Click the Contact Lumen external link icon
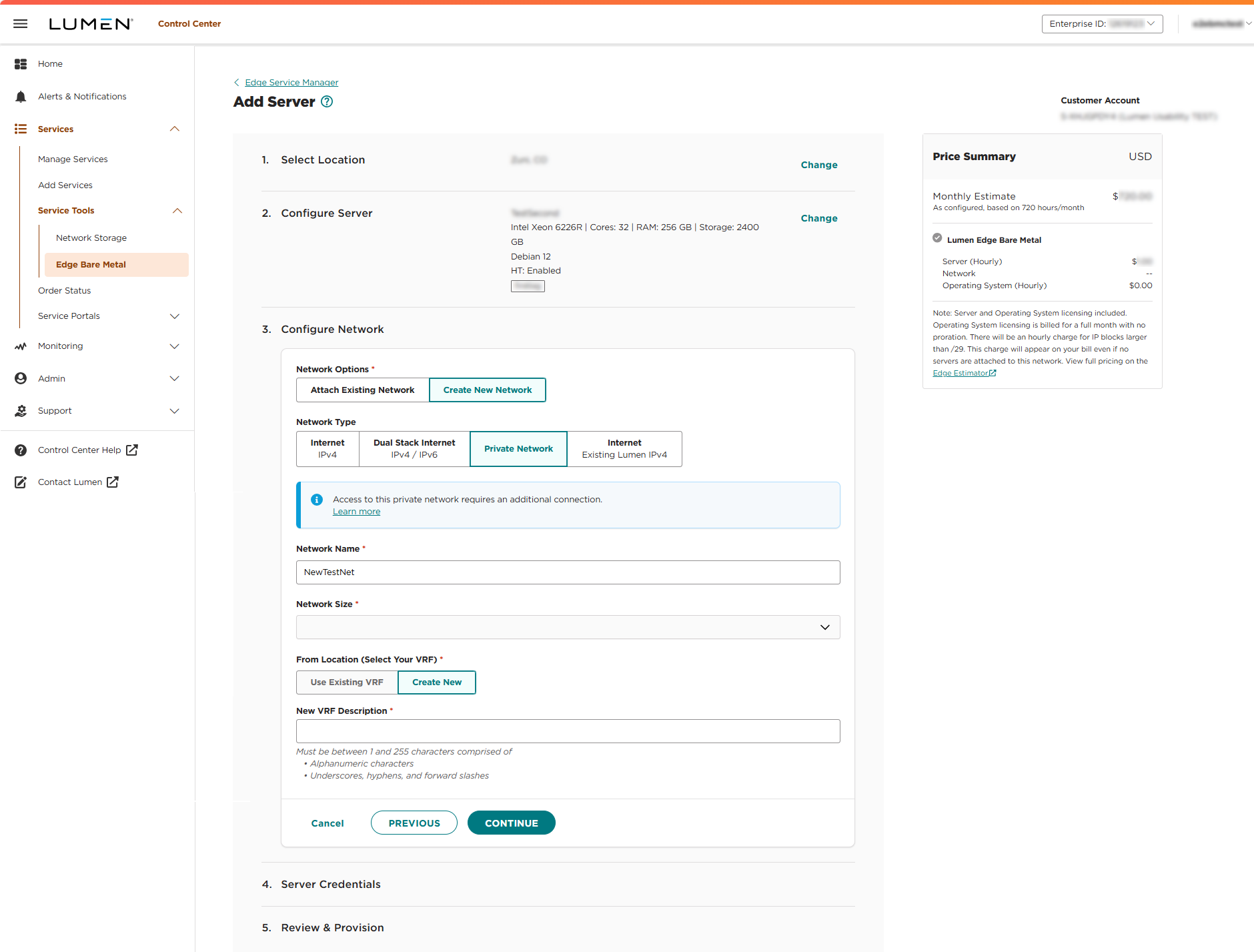The image size is (1254, 952). pos(113,482)
